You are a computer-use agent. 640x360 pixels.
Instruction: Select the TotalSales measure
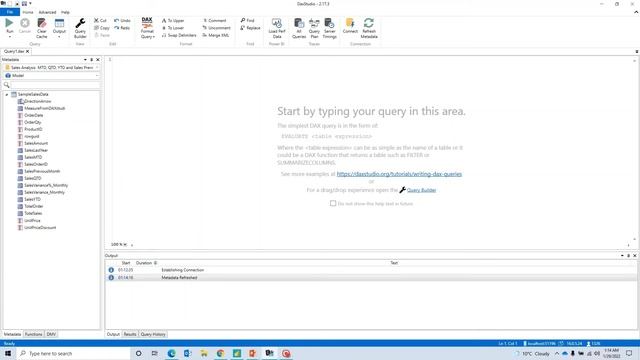(33, 213)
